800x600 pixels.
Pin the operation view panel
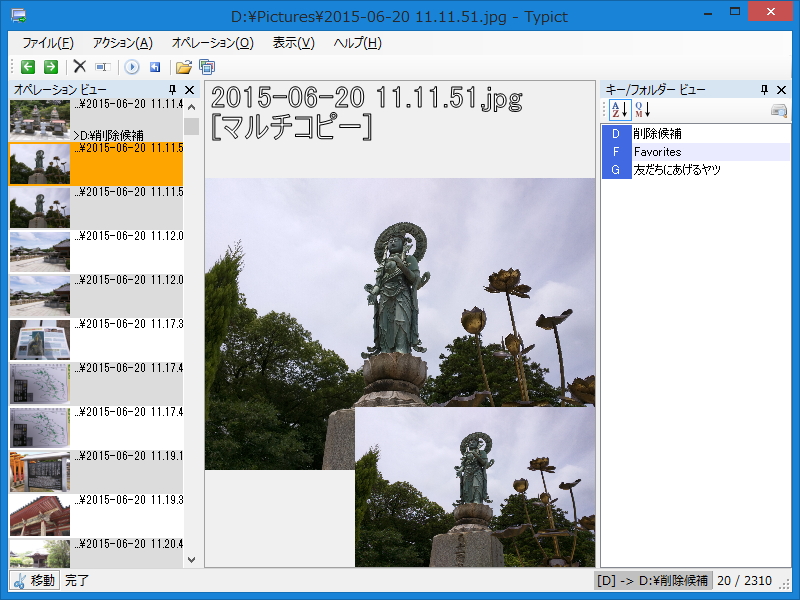pyautogui.click(x=172, y=90)
